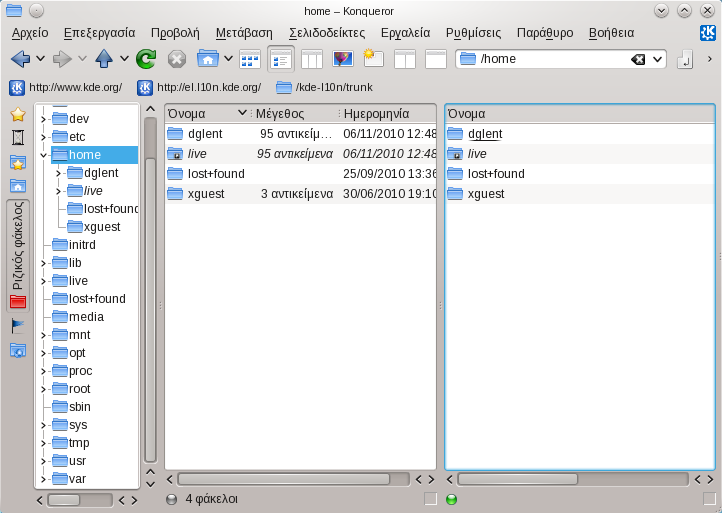Open the Εργαλεία menu
This screenshot has width=722, height=513.
405,32
